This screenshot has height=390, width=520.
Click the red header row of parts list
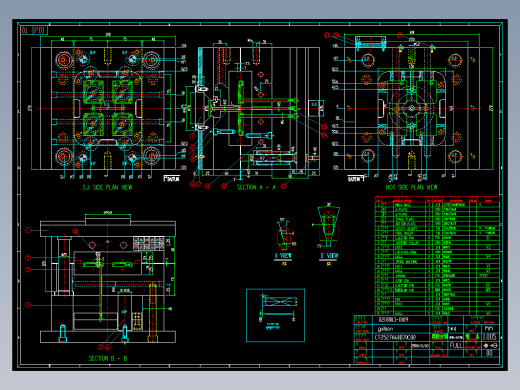coord(437,199)
